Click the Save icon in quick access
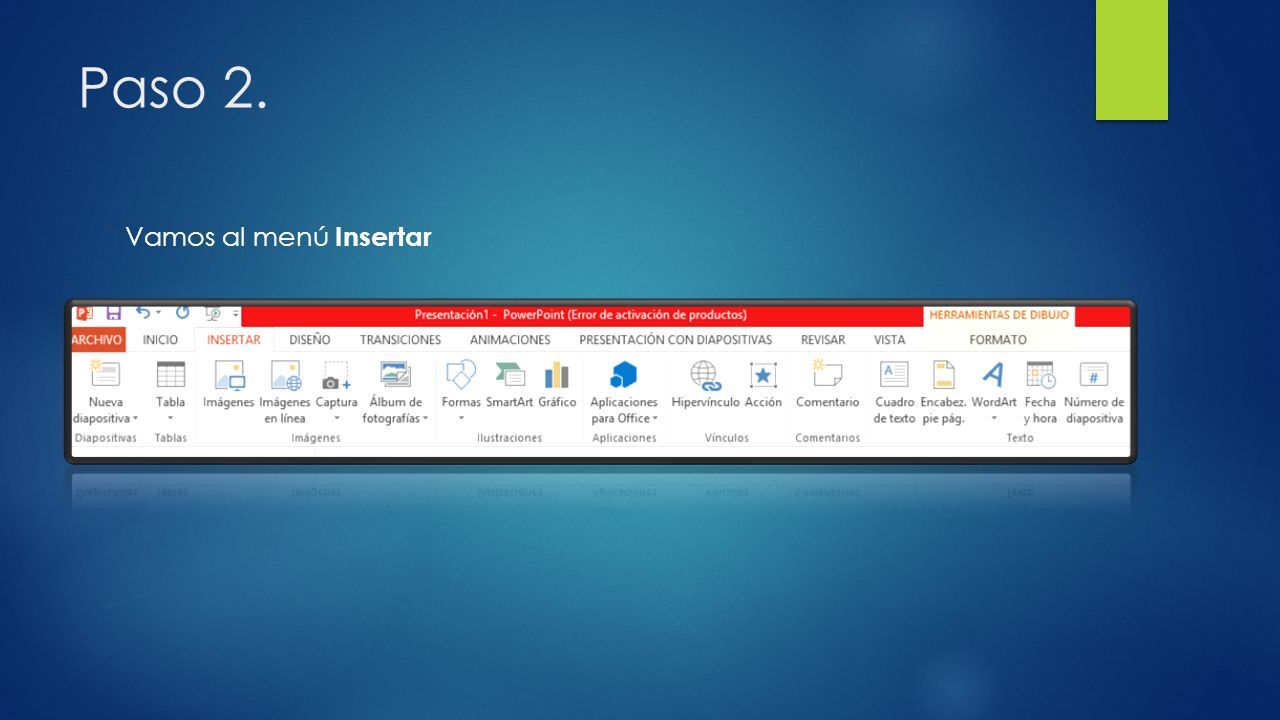 113,314
